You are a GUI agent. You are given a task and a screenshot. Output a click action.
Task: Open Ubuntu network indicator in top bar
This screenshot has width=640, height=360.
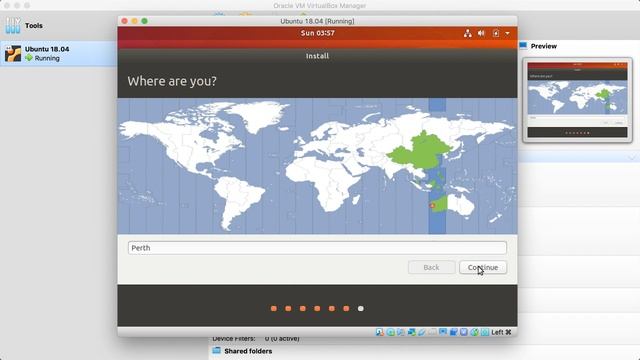click(468, 33)
